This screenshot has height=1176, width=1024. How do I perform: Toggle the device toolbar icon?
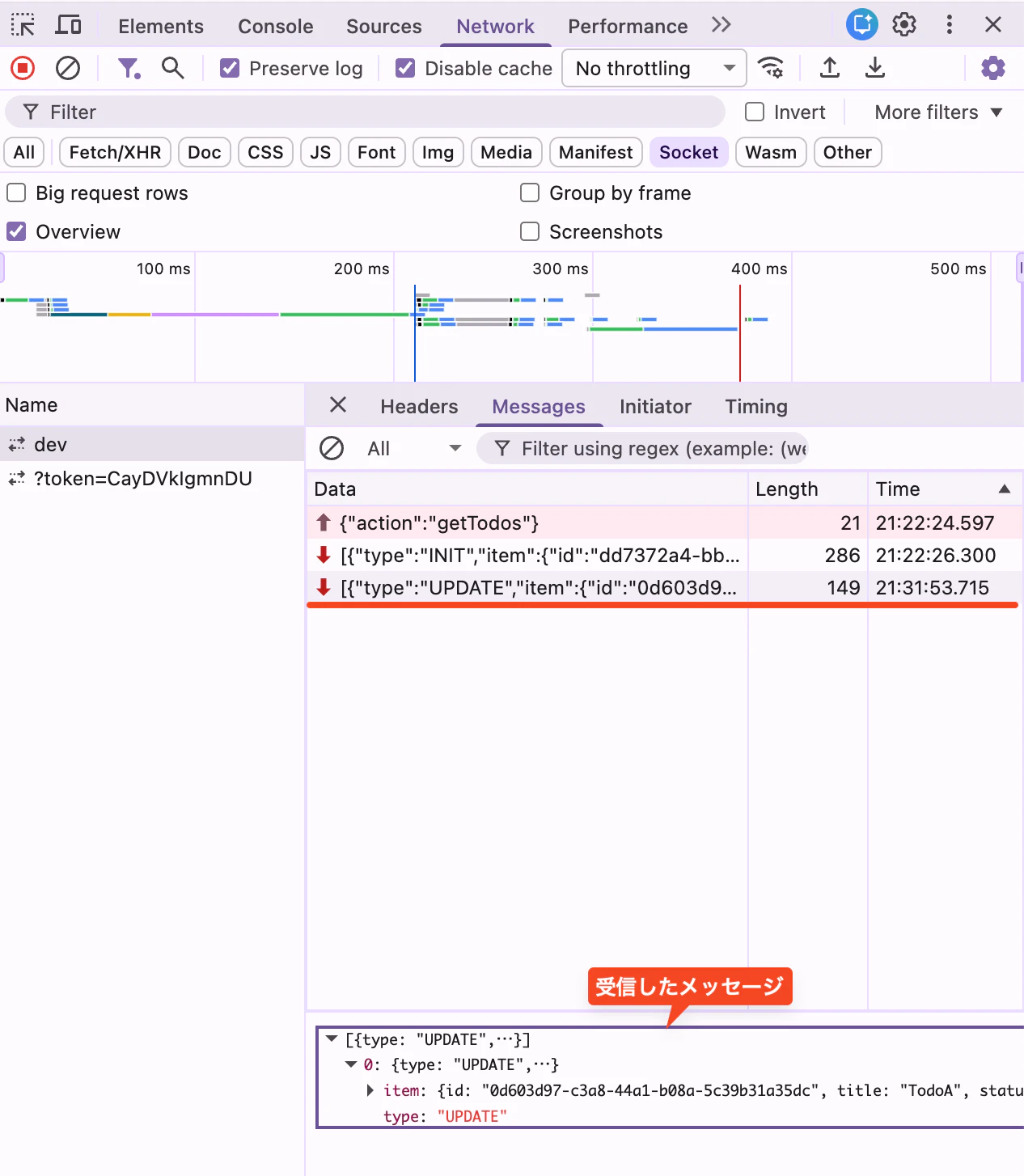[x=68, y=25]
